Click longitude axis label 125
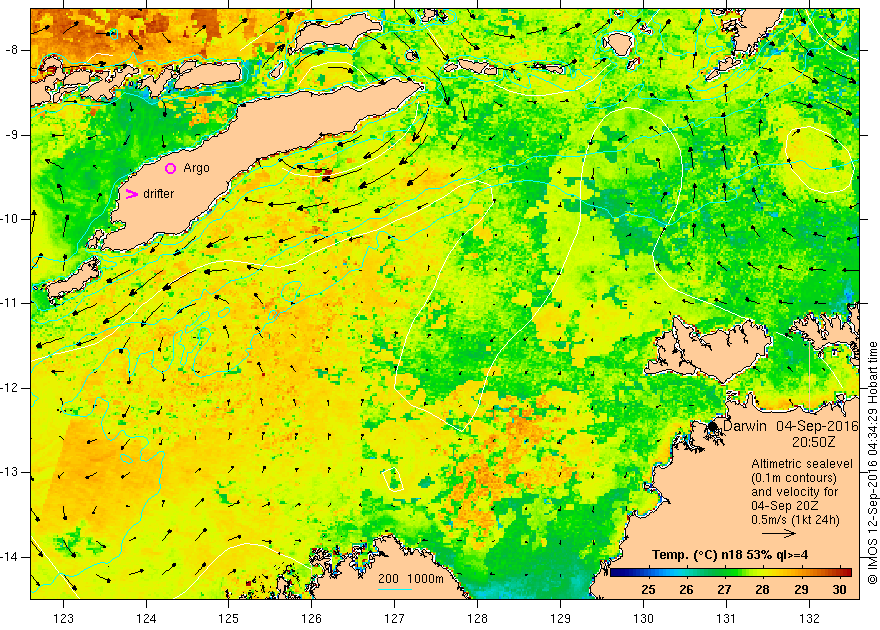Screen dimensions: 880x630 click(x=229, y=618)
